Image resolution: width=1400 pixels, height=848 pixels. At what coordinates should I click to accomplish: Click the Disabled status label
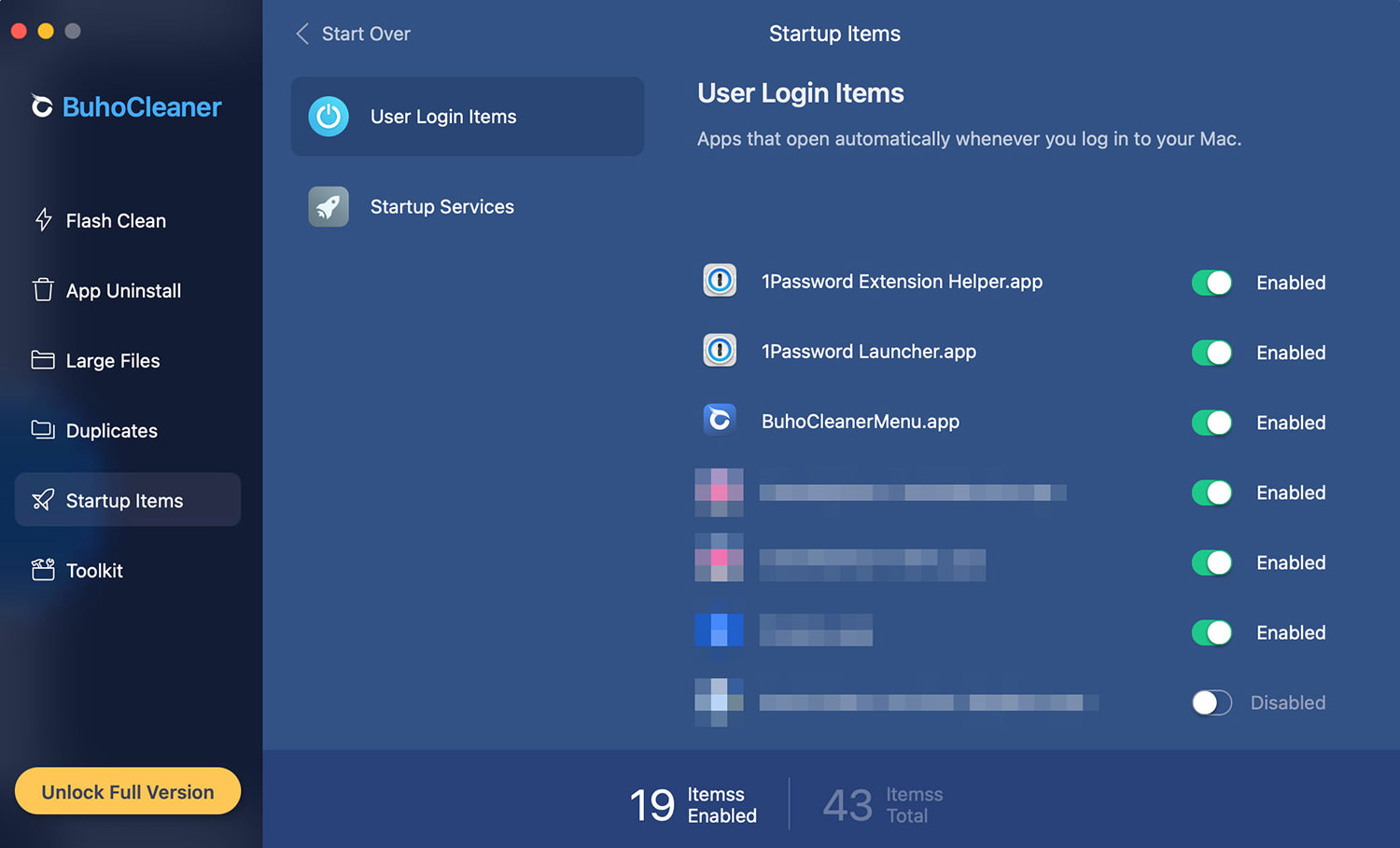(1288, 702)
